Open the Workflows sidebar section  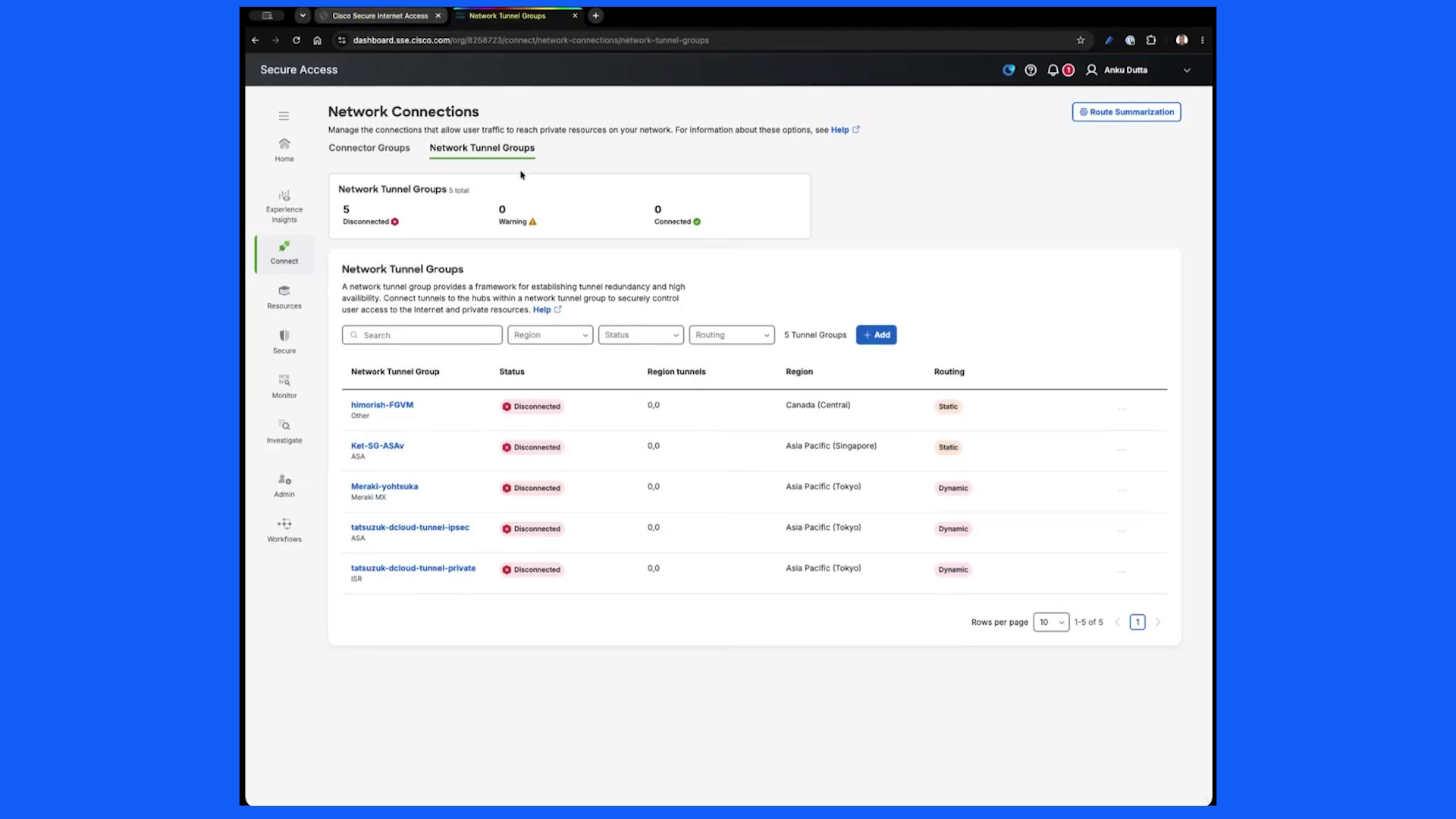coord(284,530)
